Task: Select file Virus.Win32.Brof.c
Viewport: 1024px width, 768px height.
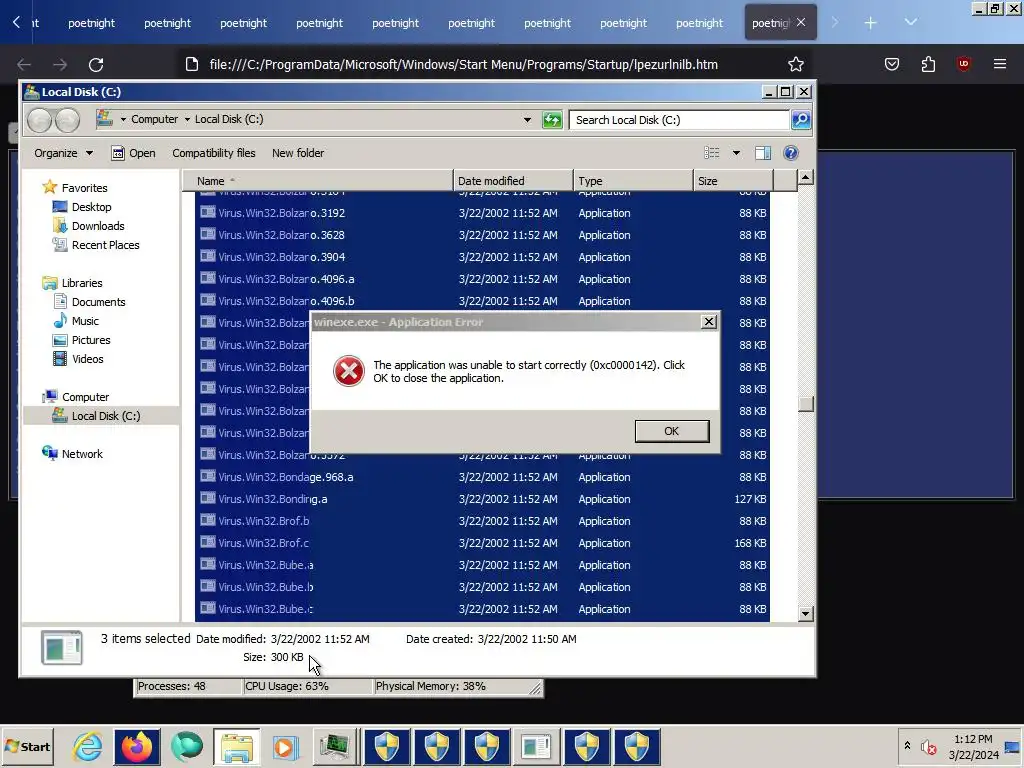Action: coord(483,543)
